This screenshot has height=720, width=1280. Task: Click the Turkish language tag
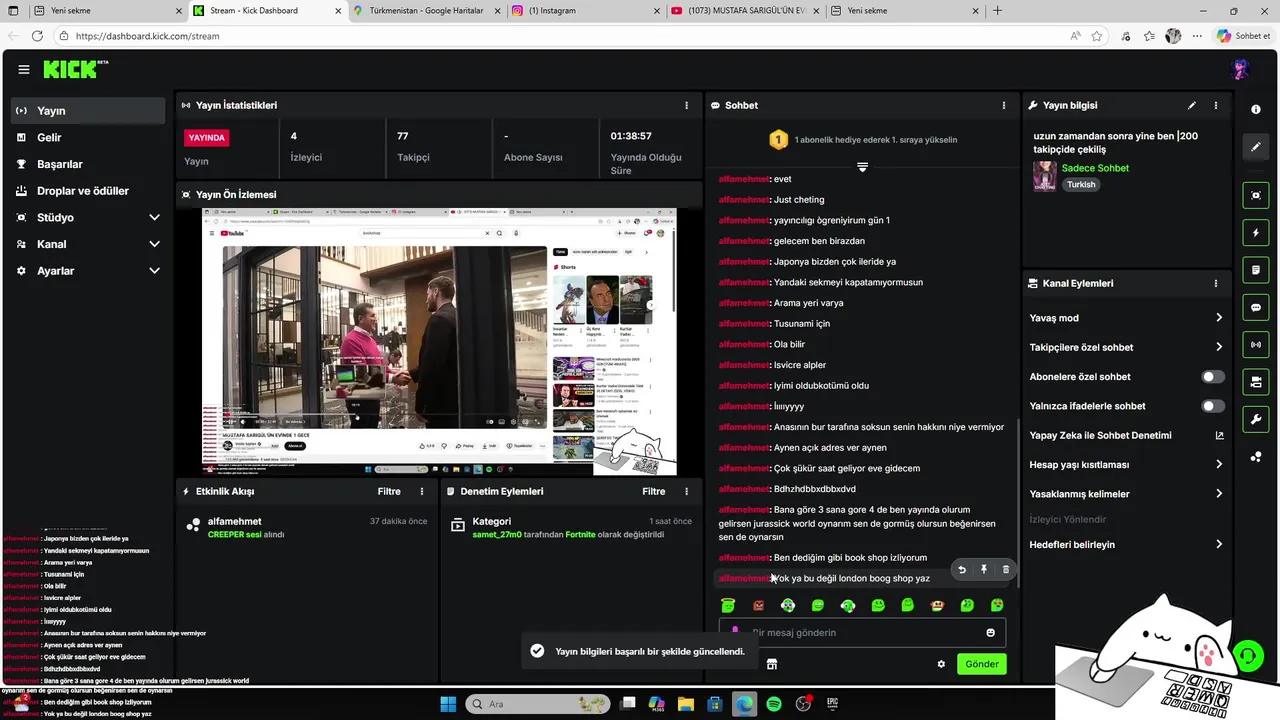[1081, 184]
